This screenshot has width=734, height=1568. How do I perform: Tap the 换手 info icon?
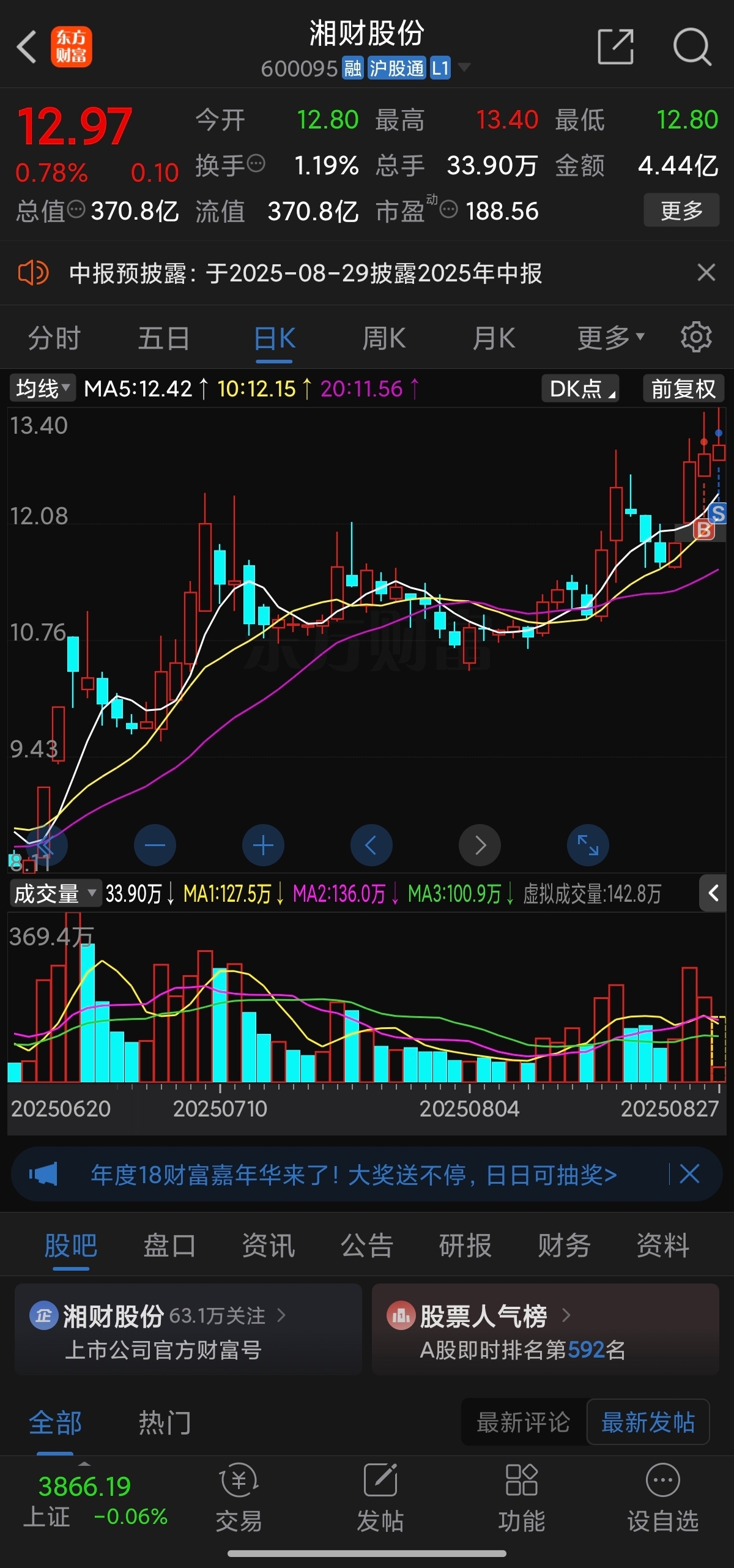[x=256, y=163]
